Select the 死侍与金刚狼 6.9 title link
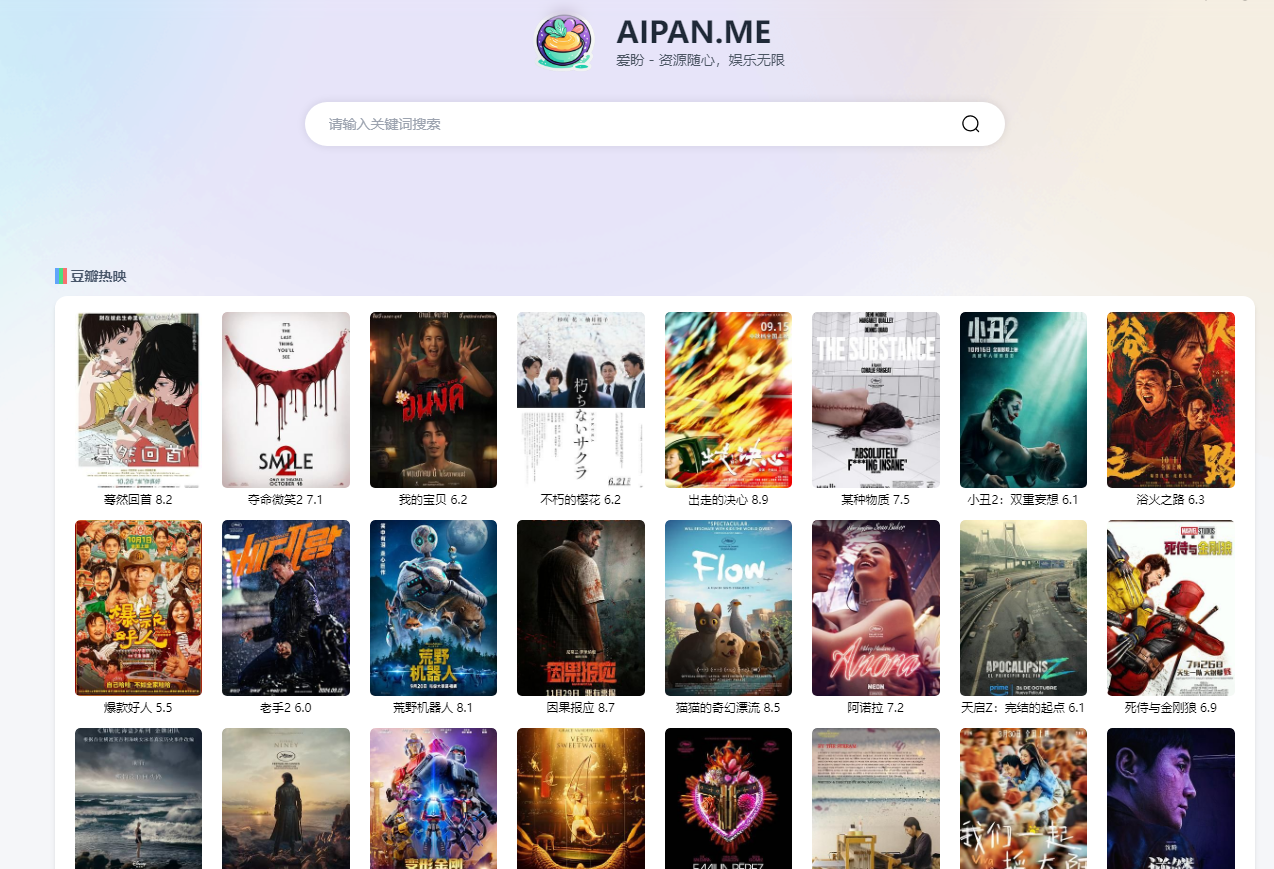1274x869 pixels. point(1170,707)
